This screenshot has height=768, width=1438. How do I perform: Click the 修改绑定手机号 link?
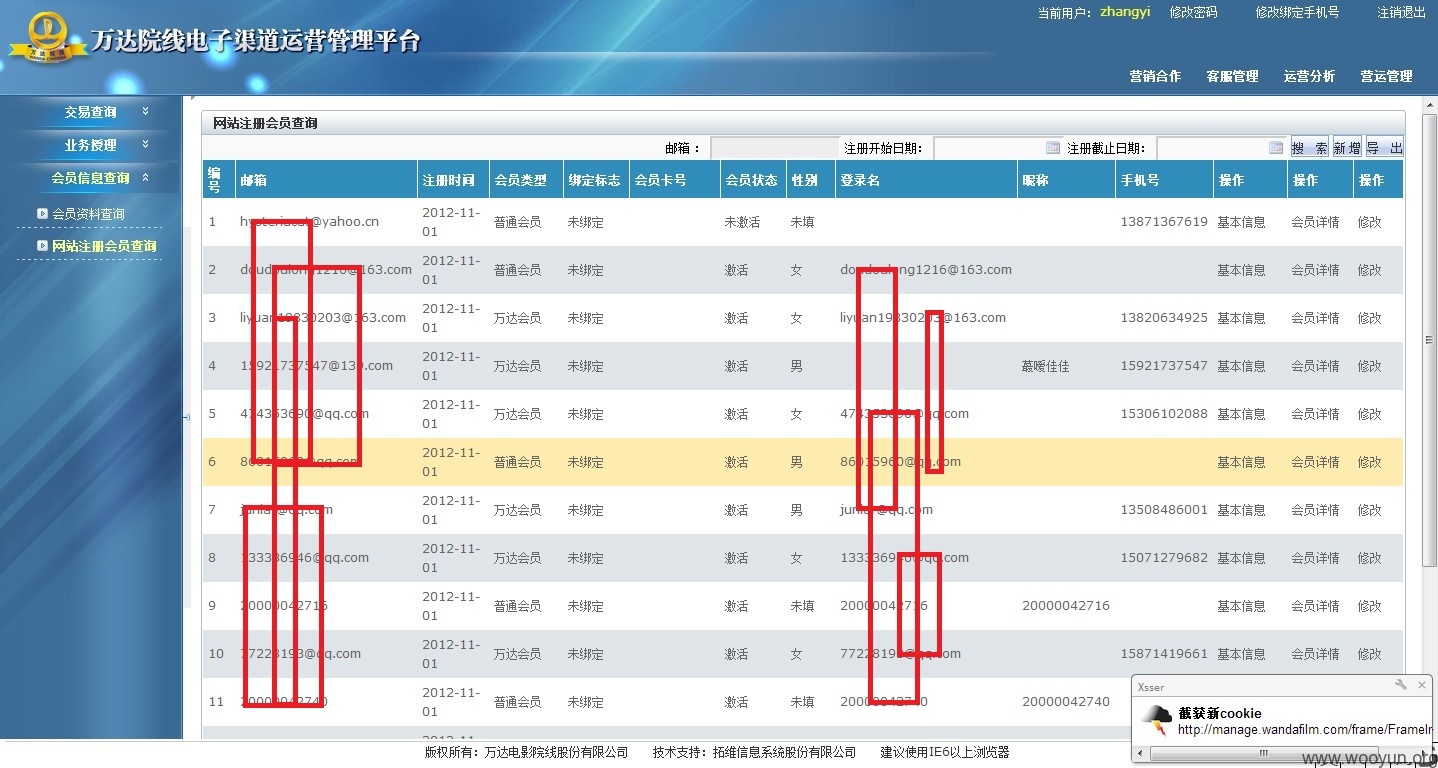point(1297,12)
